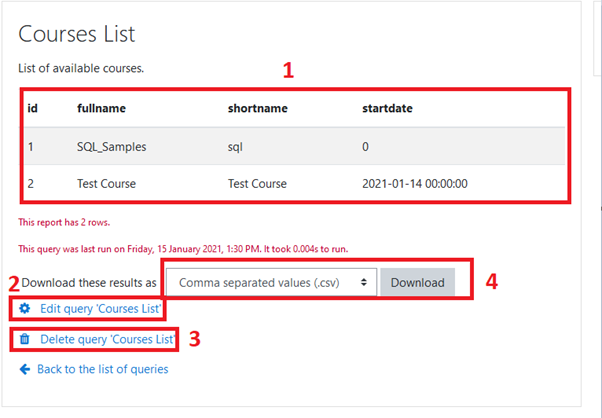The width and height of the screenshot is (602, 418).
Task: Click the Download button
Action: (417, 282)
